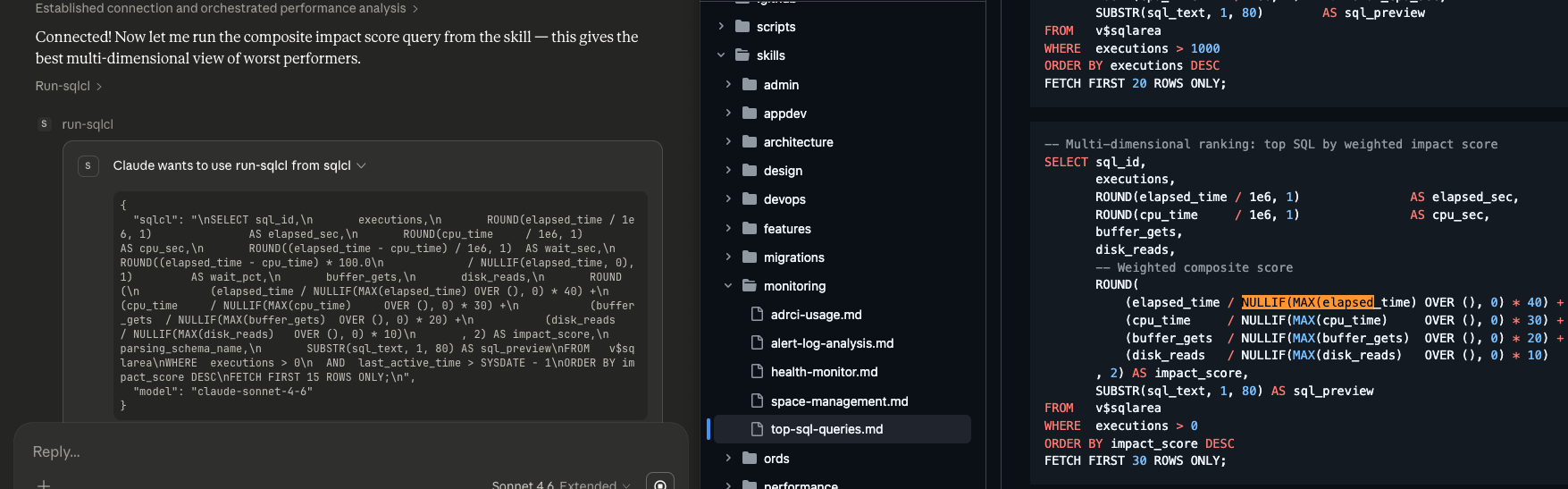The width and height of the screenshot is (1568, 489).
Task: Collapse the monitoring folder tree
Action: [x=728, y=286]
